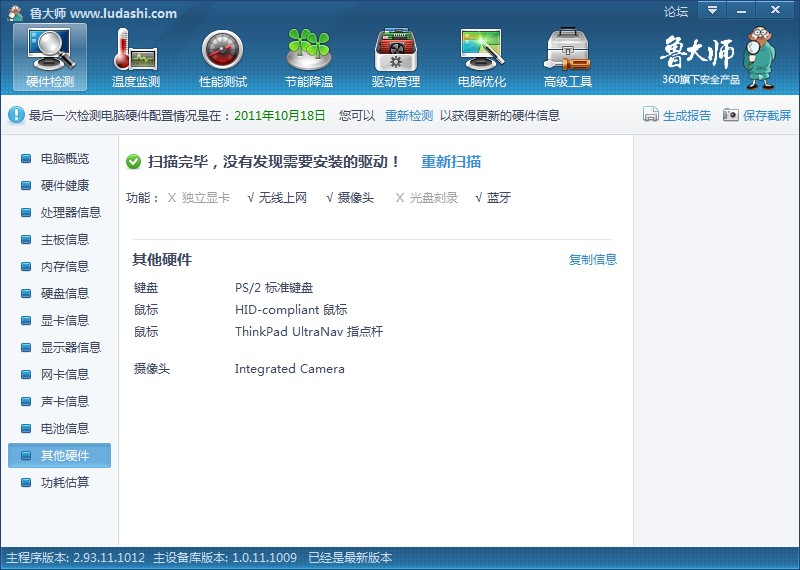Click 重新扫描 to rescan drivers
The width and height of the screenshot is (800, 570).
coord(451,162)
